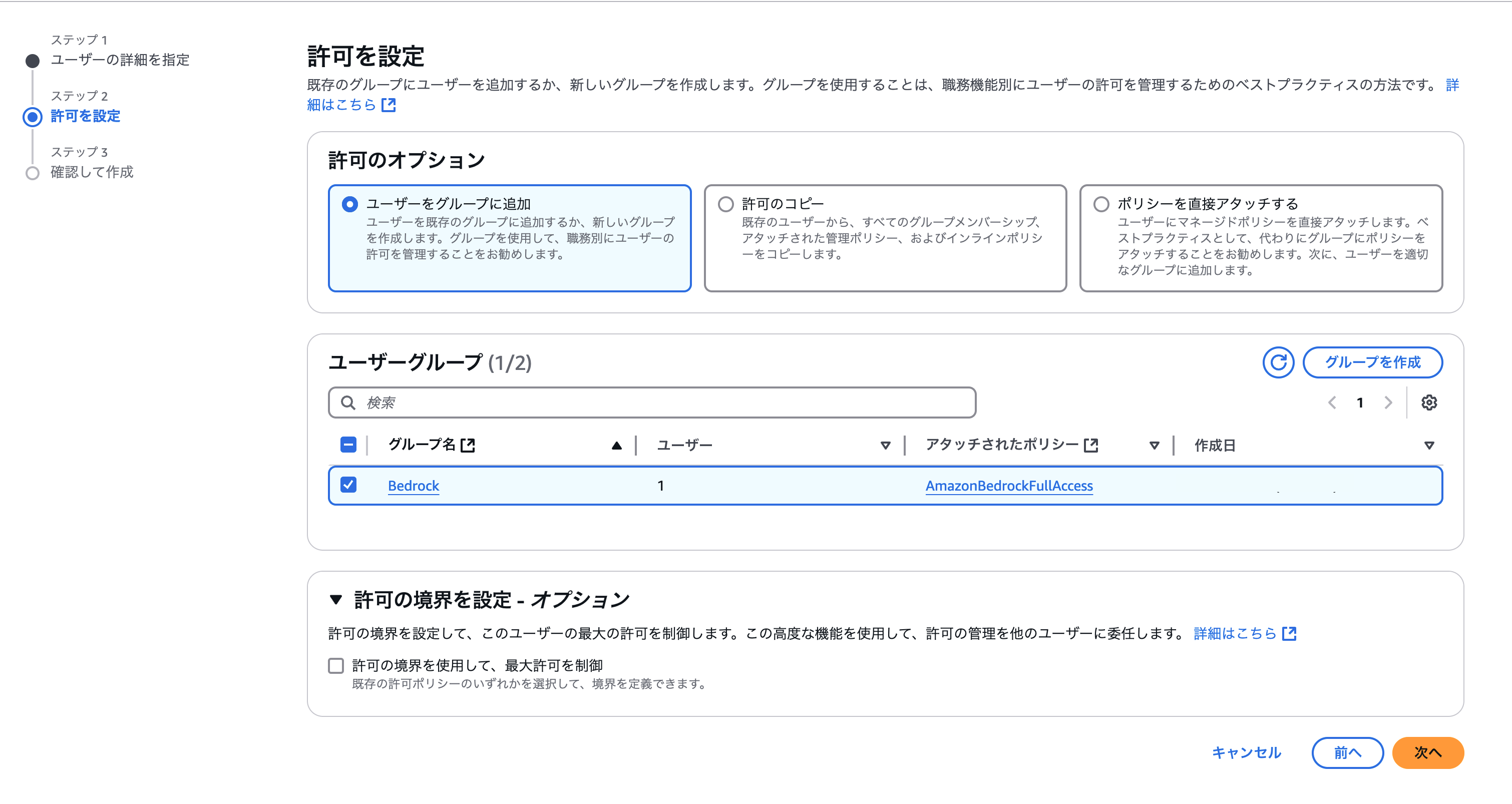This screenshot has height=804, width=1512.
Task: Enable 許可の境界を使用して、最大許可を制御 checkbox
Action: point(336,665)
